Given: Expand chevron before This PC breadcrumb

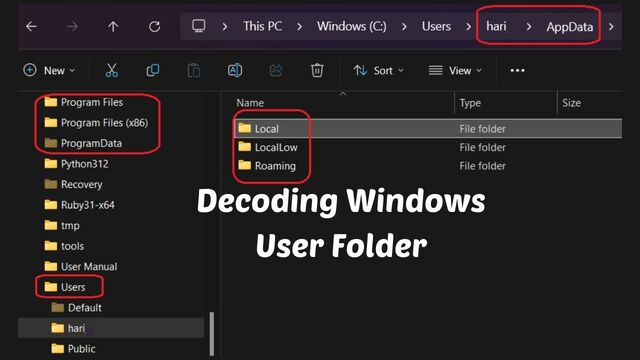Looking at the screenshot, I should [225, 27].
